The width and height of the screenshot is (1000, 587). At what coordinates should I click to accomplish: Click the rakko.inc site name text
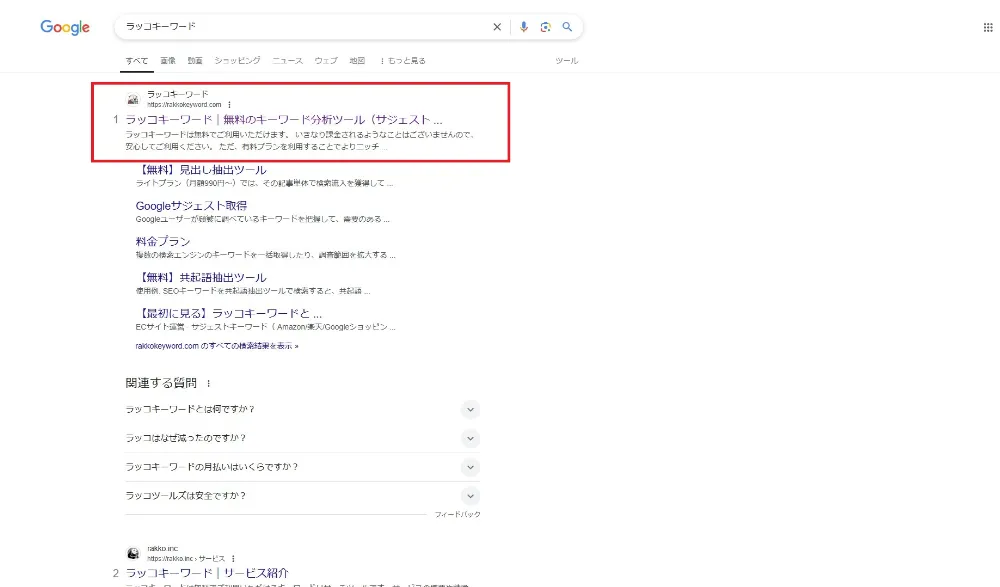point(163,549)
